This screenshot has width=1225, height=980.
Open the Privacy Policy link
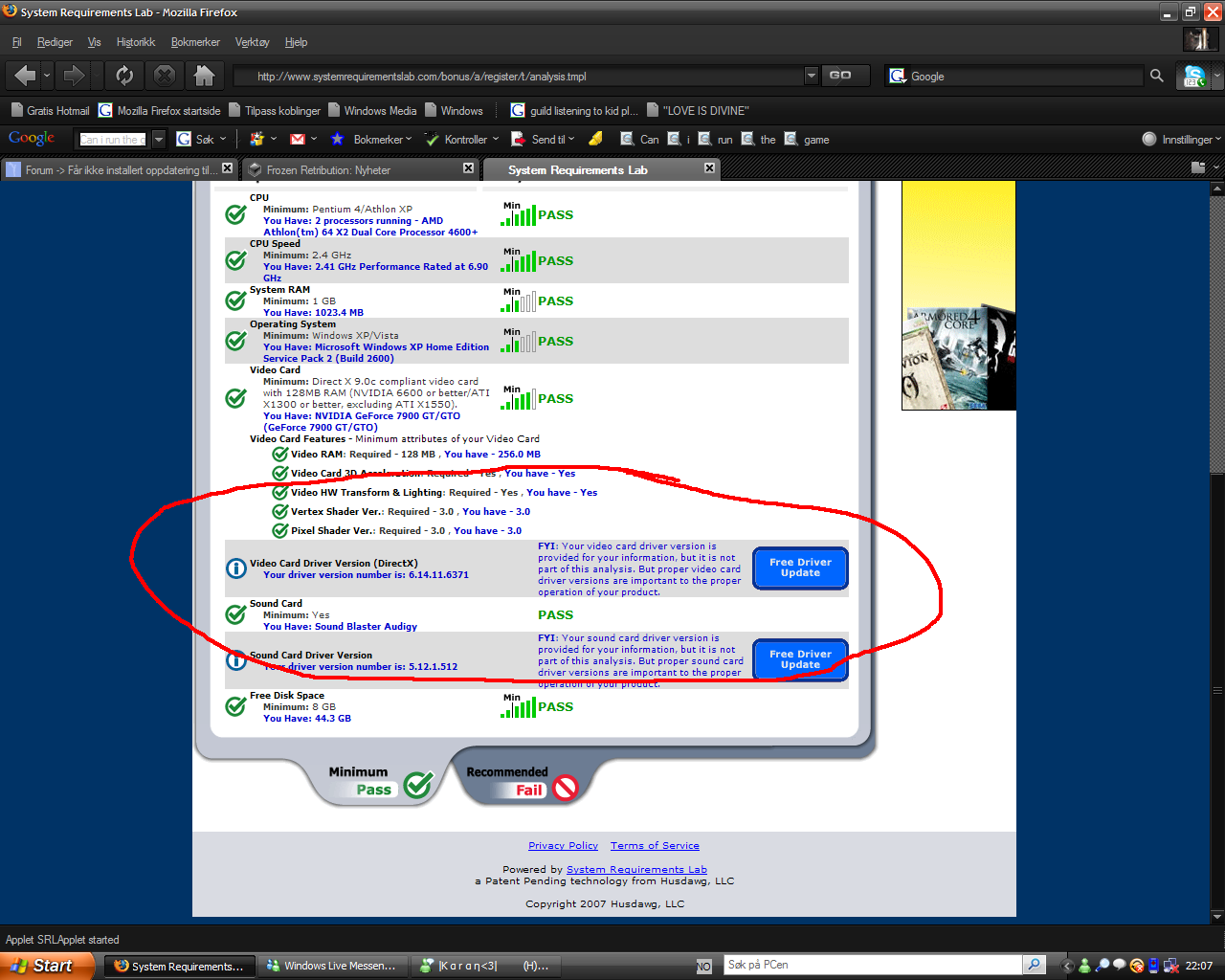[563, 845]
